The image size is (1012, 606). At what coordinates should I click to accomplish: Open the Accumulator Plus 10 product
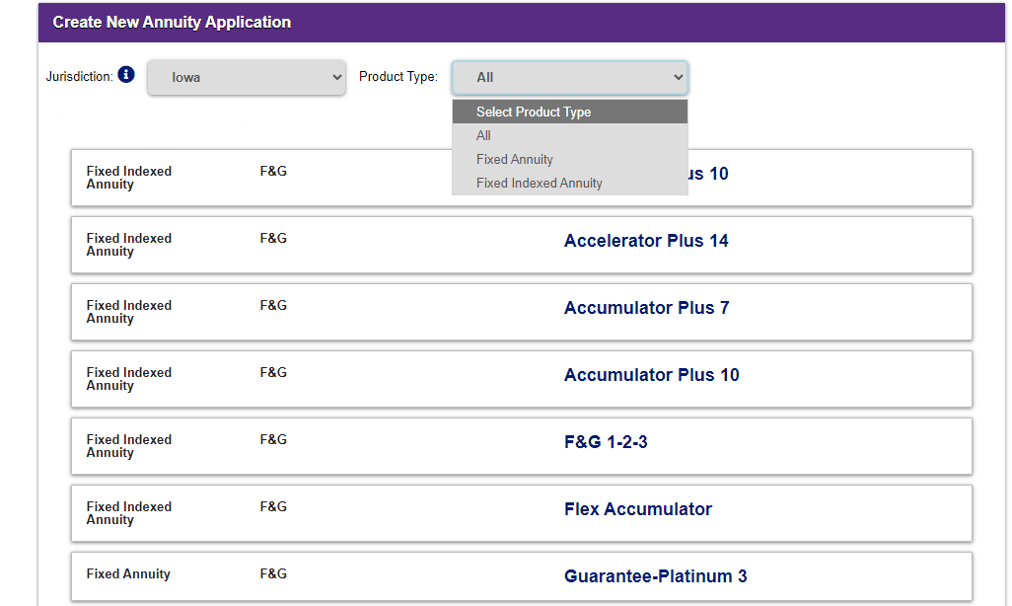(x=651, y=374)
